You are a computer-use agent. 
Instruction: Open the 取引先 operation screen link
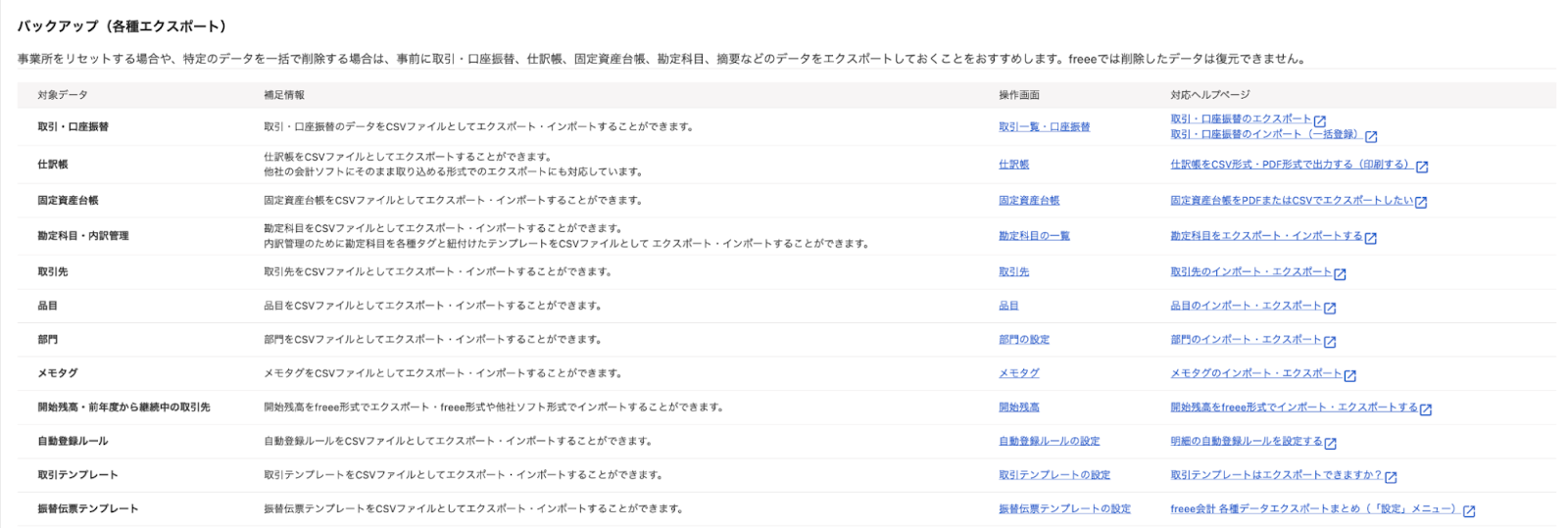(1013, 272)
